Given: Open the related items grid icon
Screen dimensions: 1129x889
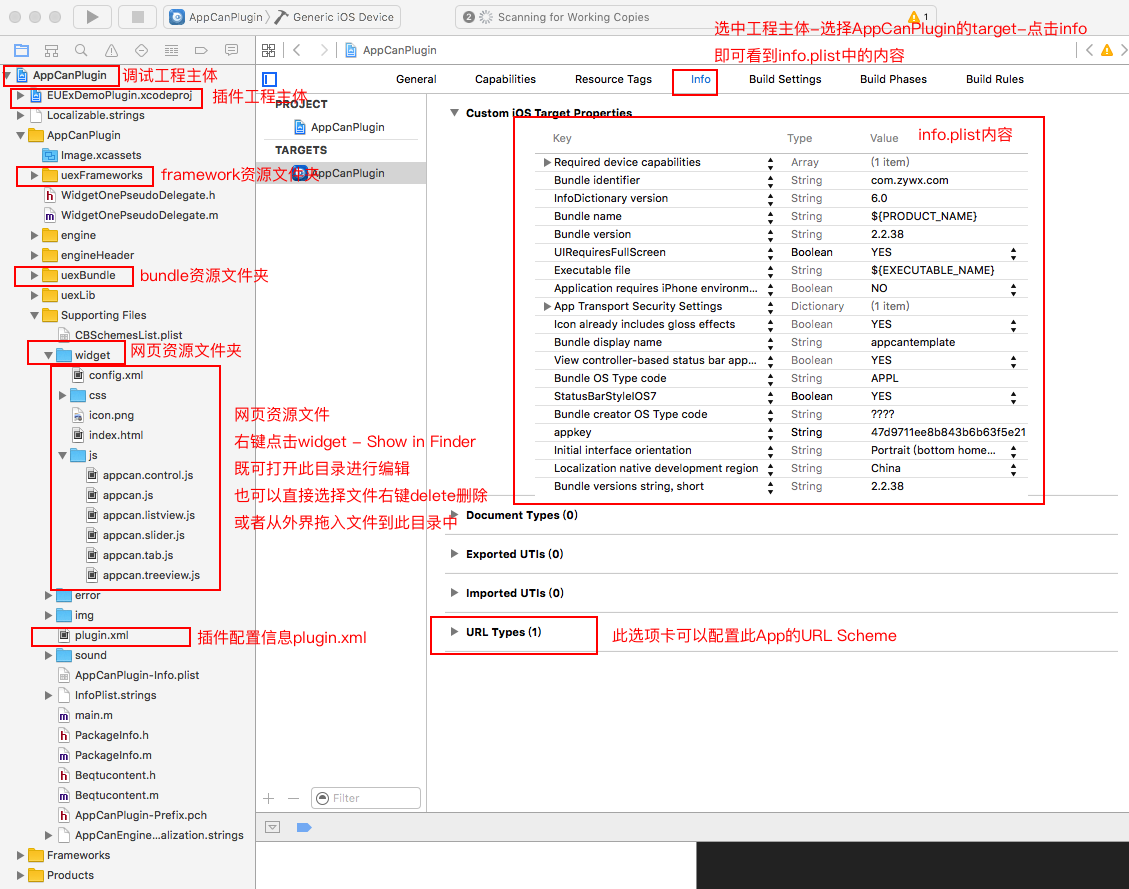Looking at the screenshot, I should point(269,50).
